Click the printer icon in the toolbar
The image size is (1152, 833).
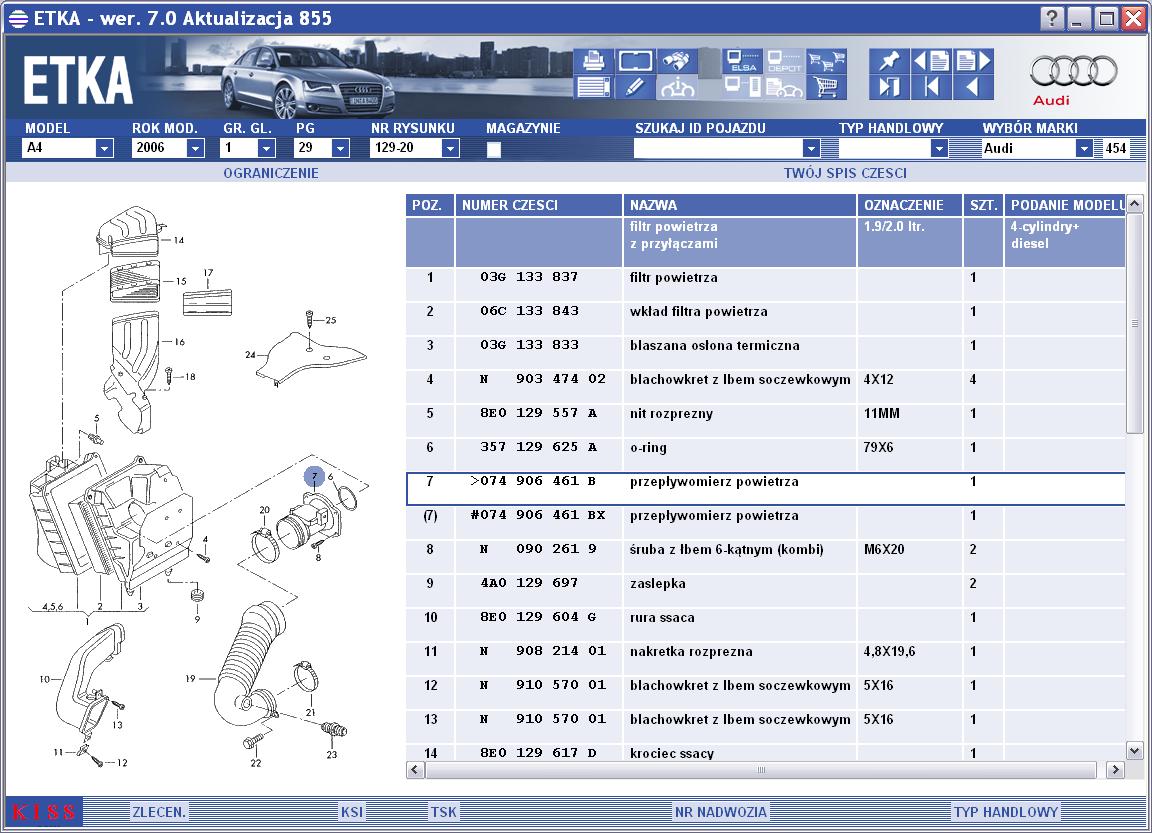click(593, 61)
